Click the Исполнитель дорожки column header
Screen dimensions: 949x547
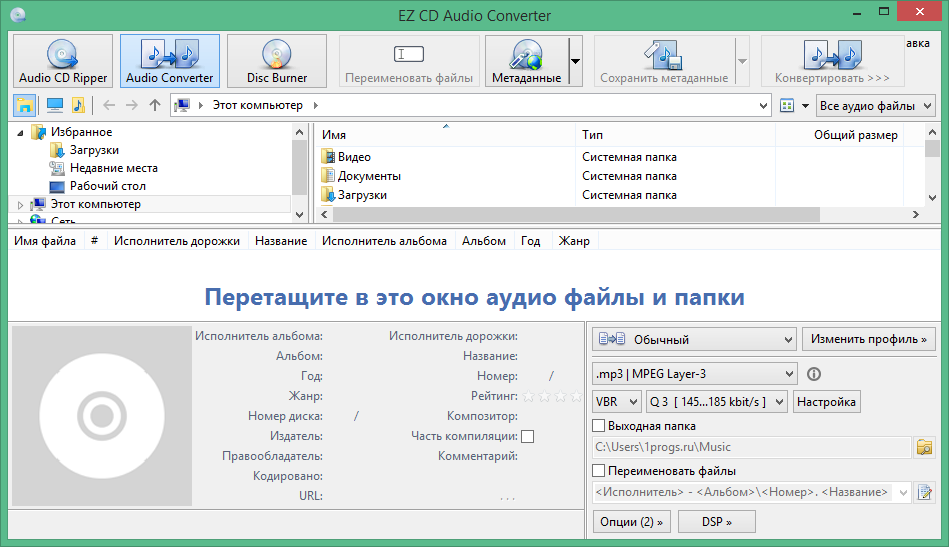177,241
